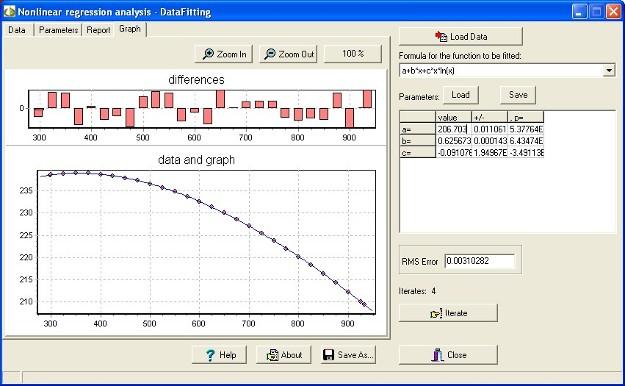Click the magnifier icon on Zoom Out
The image size is (625, 386).
point(270,54)
